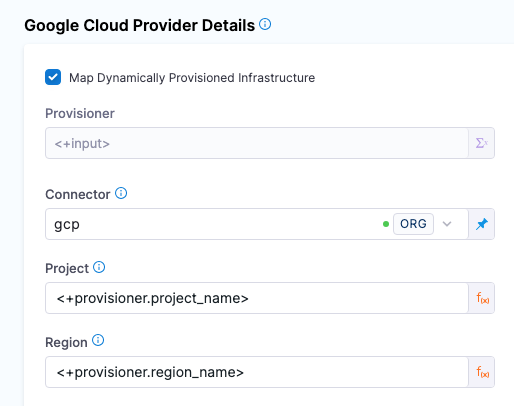Open info tooltip beside Google Cloud Provider Details
This screenshot has width=514, height=406.
pyautogui.click(x=265, y=24)
